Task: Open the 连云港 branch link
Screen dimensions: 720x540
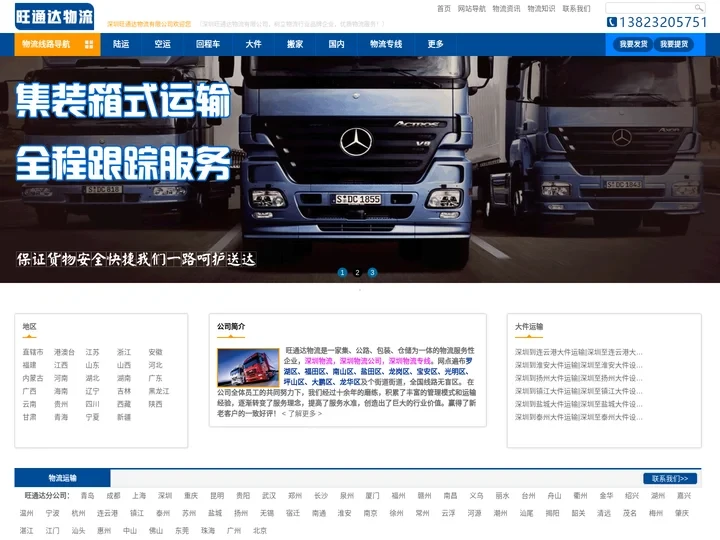Action: [x=107, y=513]
